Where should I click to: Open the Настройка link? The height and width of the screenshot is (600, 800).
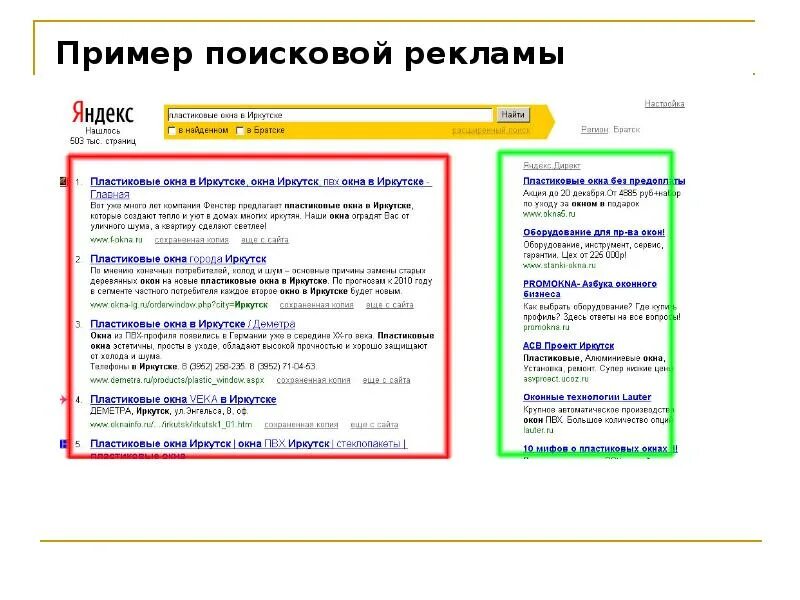[x=664, y=104]
